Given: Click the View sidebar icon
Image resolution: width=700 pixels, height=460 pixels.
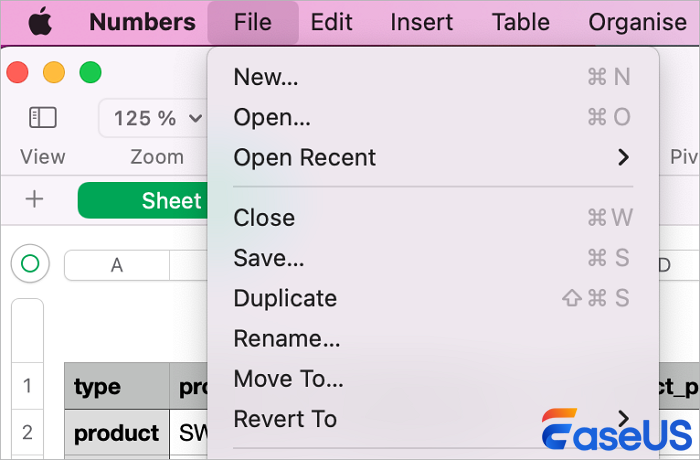Looking at the screenshot, I should pos(42,118).
